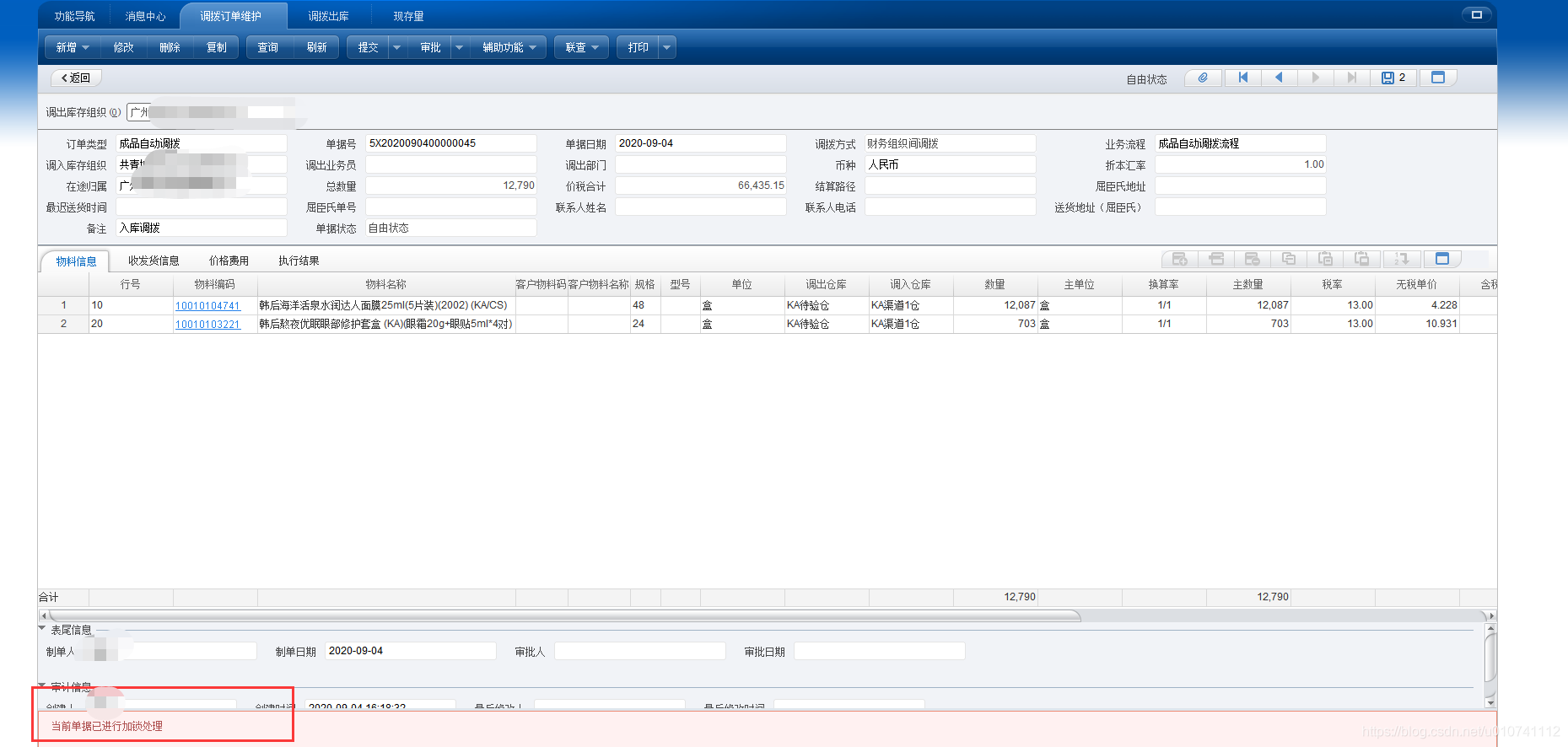
Task: Select row number 2 in grid
Action: [x=63, y=324]
